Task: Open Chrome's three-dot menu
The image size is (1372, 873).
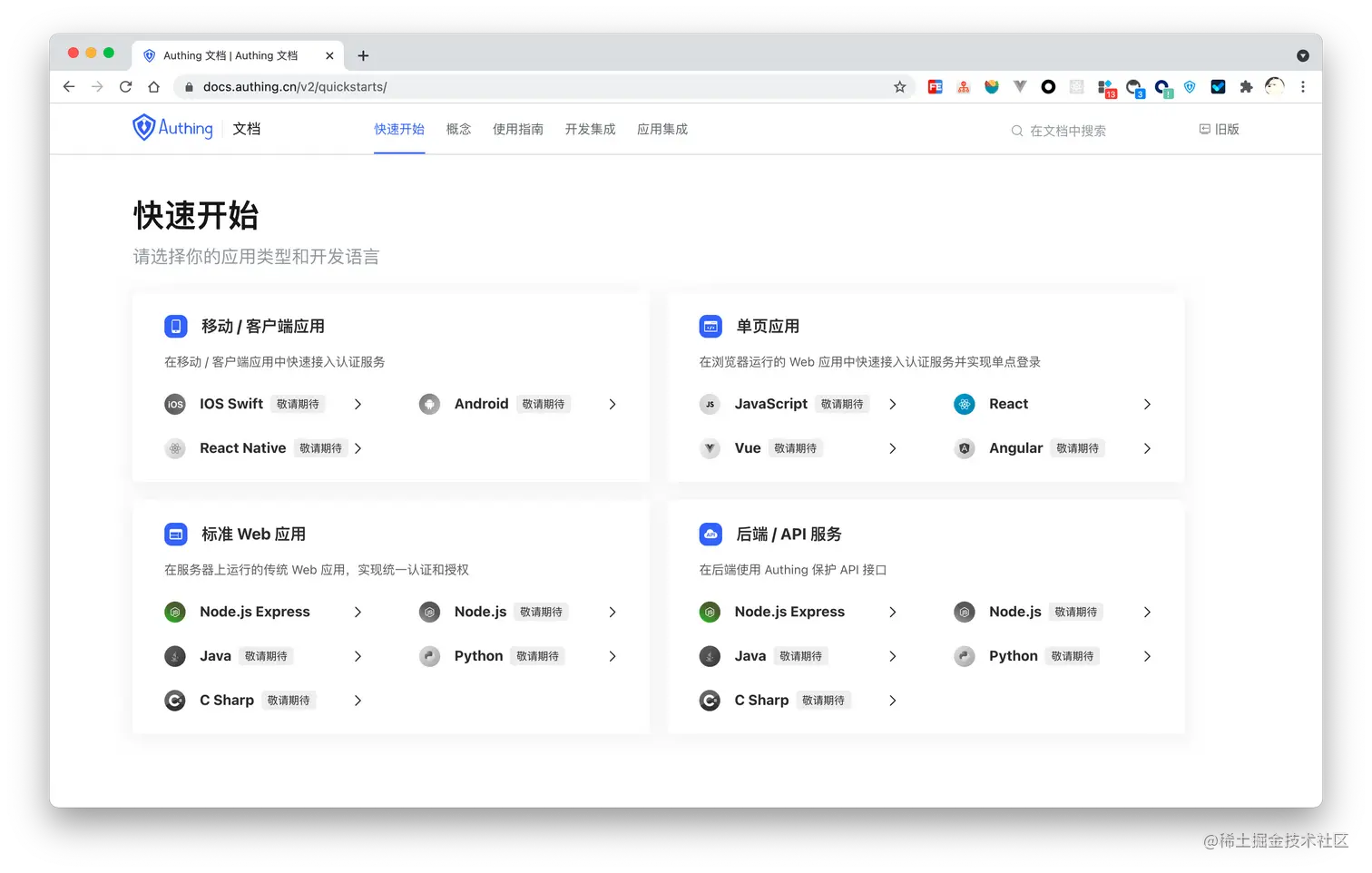Action: (x=1303, y=87)
